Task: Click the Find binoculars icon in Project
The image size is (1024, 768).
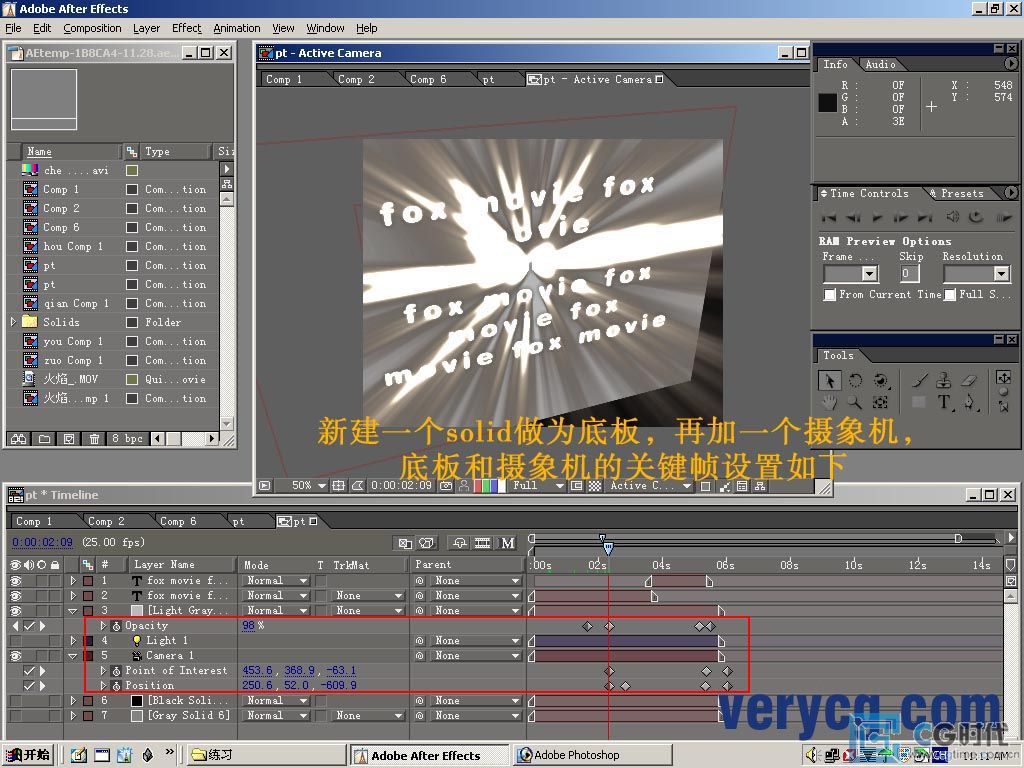Action: (19, 439)
